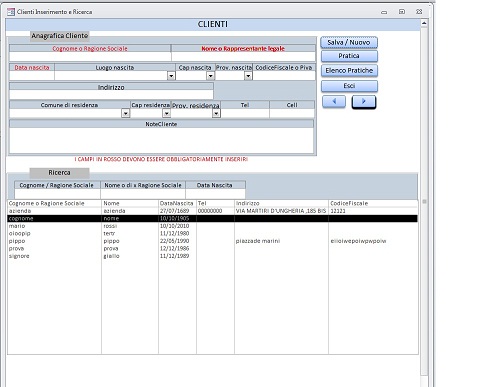Click the Indirizzo input field
This screenshot has height=387, width=504.
point(111,95)
